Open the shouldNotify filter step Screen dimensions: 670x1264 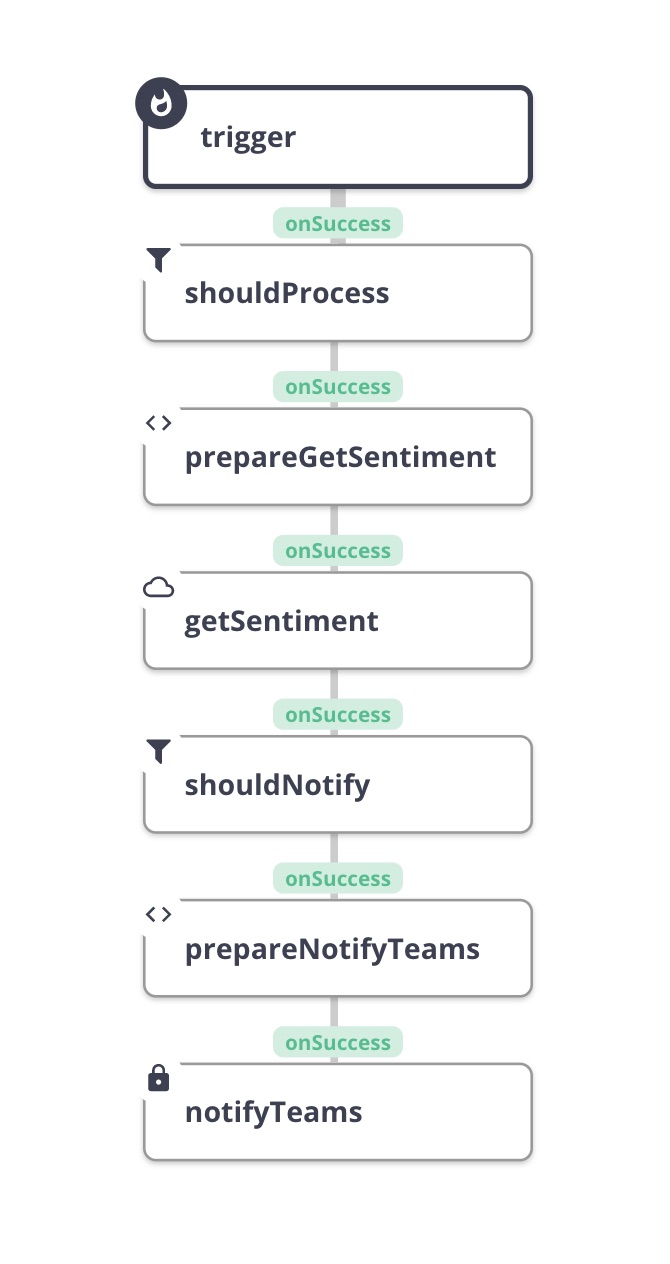pos(338,785)
